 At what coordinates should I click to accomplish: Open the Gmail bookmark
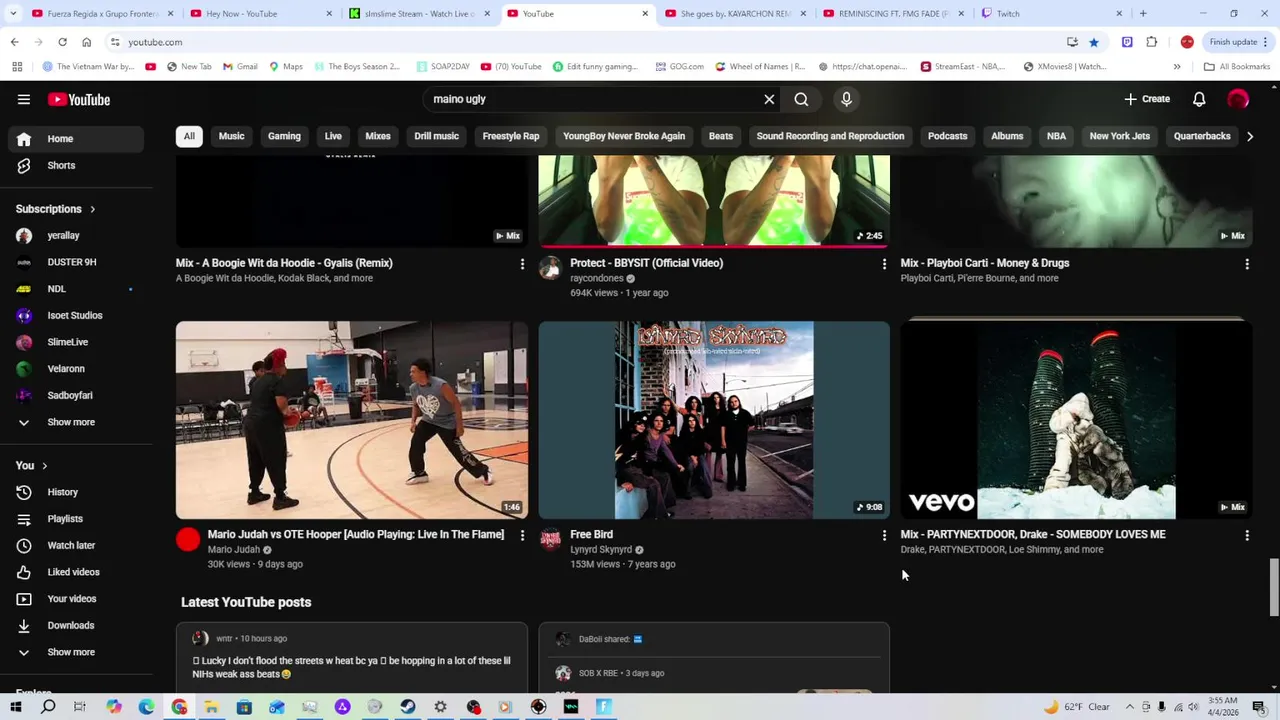(241, 67)
